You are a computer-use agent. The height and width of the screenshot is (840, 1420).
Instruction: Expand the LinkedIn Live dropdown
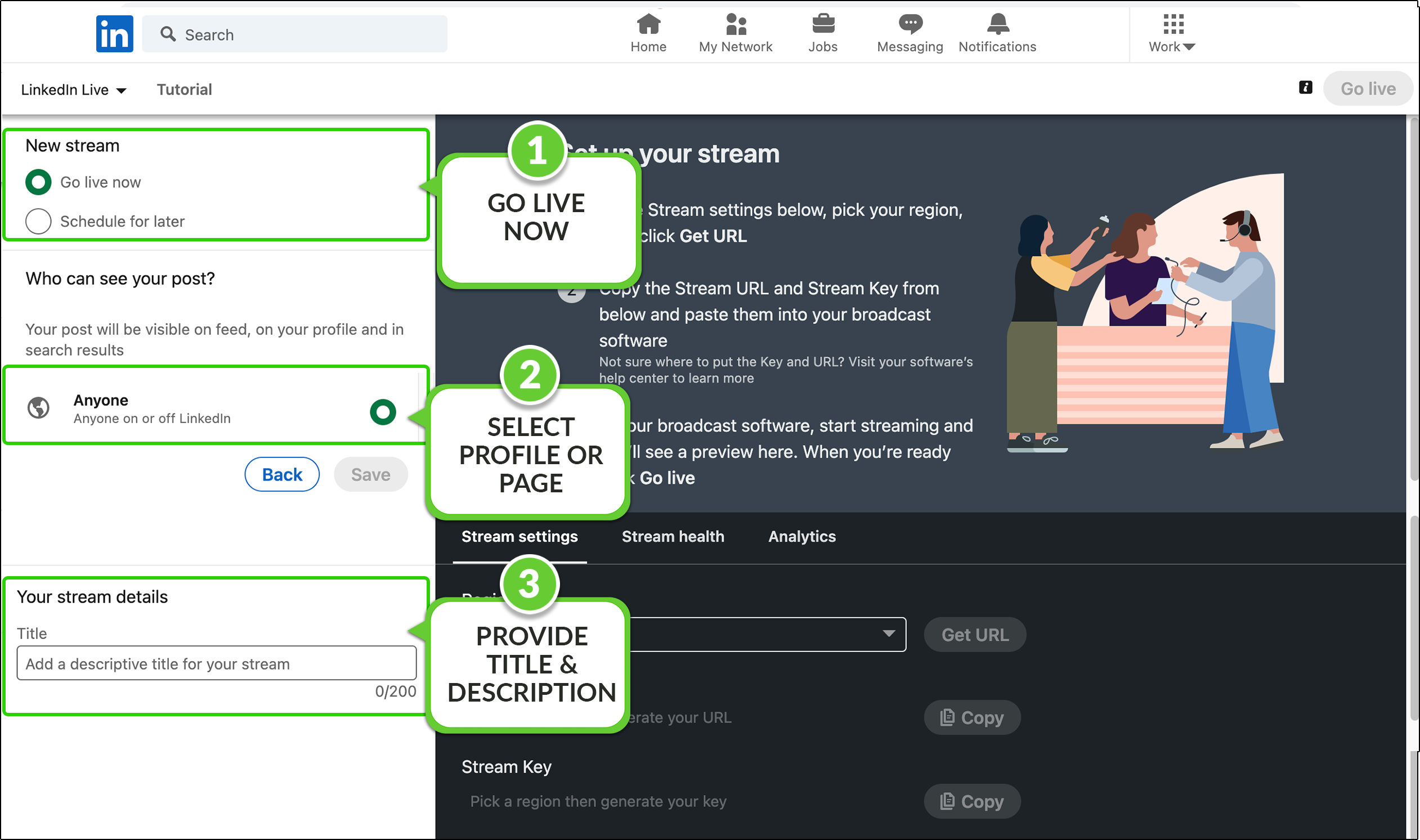coord(74,89)
